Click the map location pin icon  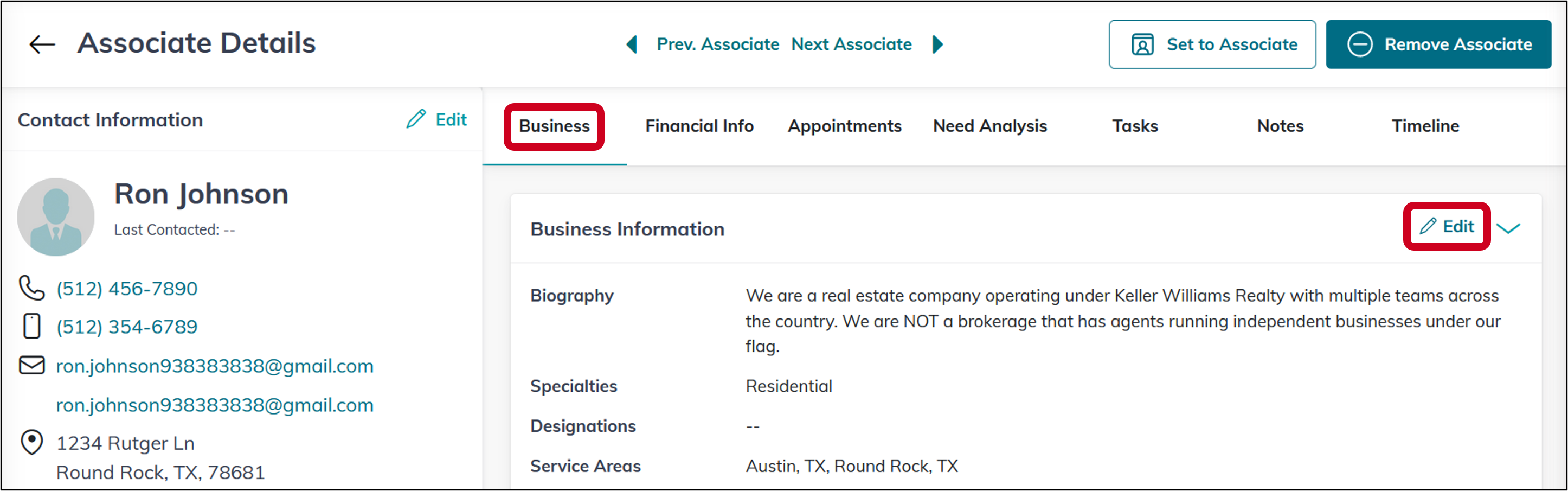(31, 442)
